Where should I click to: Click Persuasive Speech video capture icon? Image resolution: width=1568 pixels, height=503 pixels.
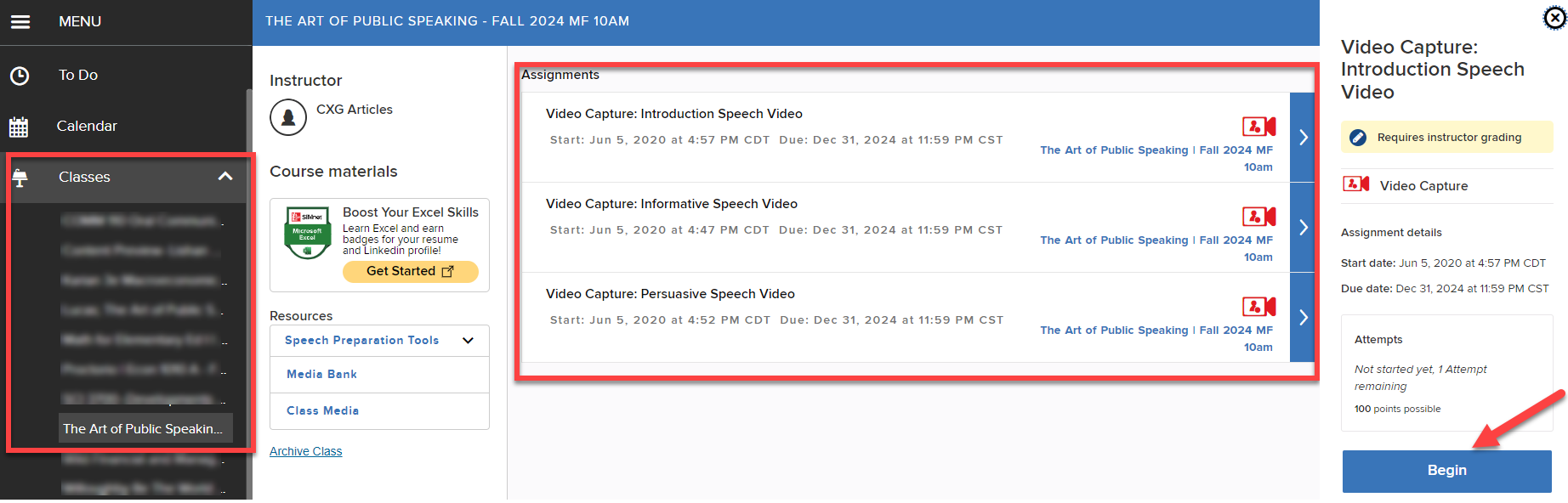click(x=1258, y=307)
